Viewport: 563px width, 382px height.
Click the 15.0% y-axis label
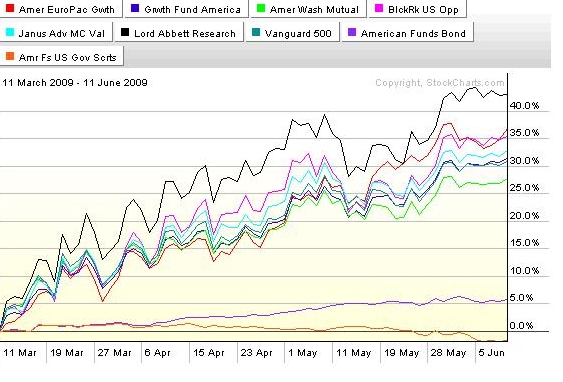[525, 243]
